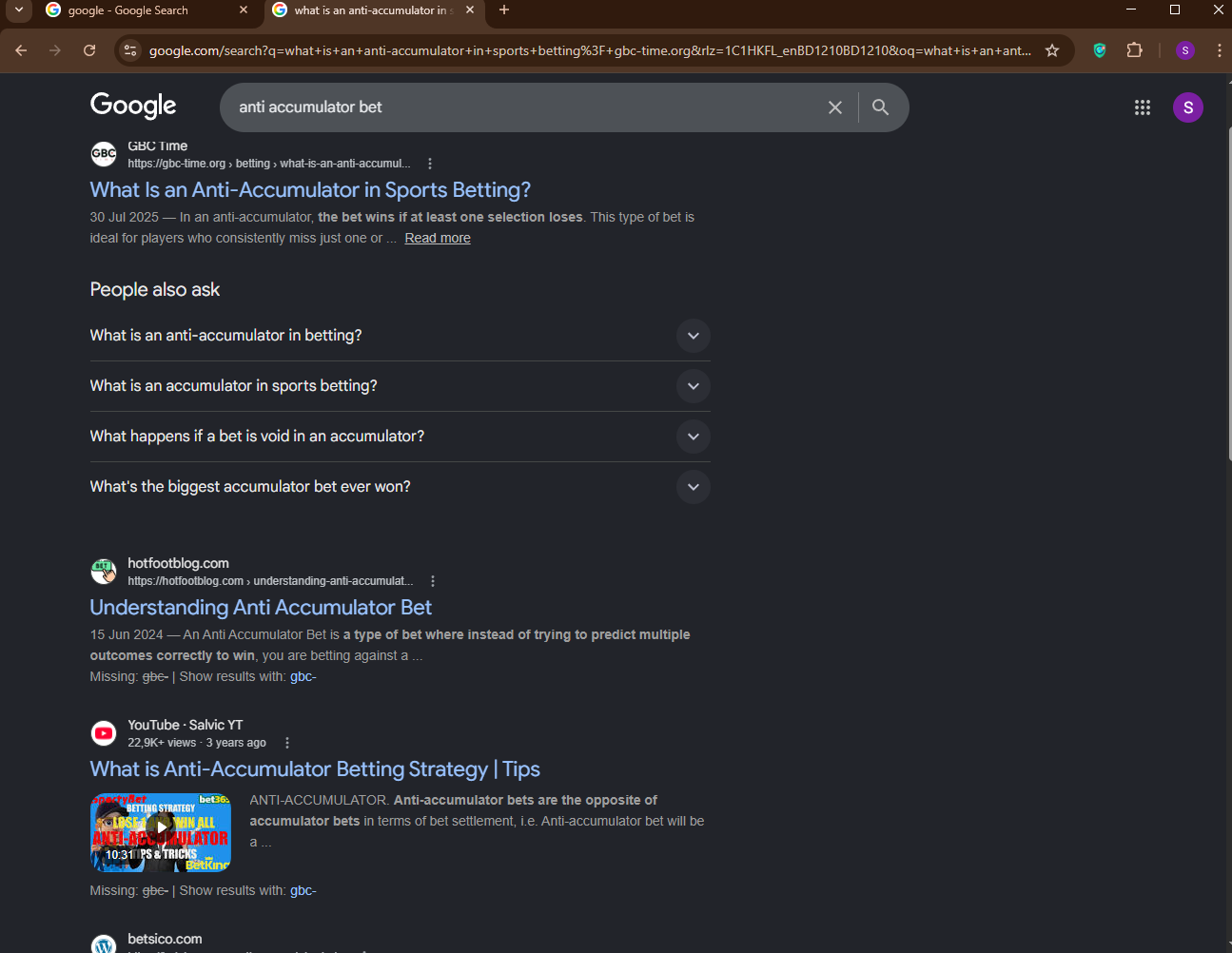Expand 'What is an accumulator in sports betting?'
This screenshot has height=953, width=1232.
coord(400,386)
